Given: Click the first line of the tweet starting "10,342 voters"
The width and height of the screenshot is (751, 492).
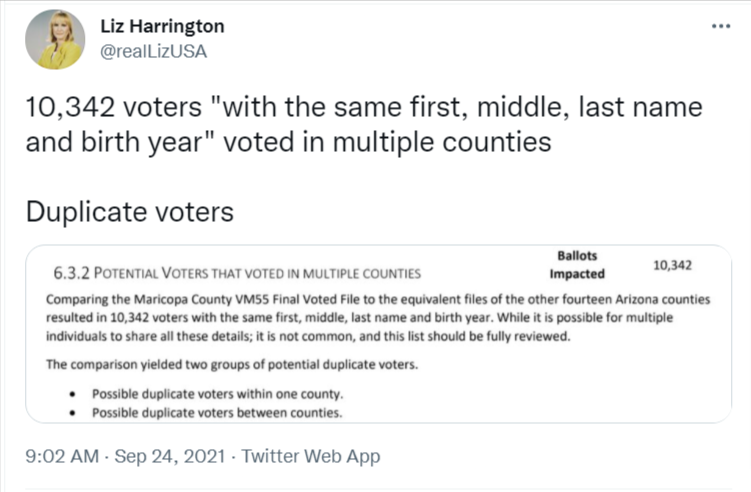Looking at the screenshot, I should pyautogui.click(x=363, y=107).
